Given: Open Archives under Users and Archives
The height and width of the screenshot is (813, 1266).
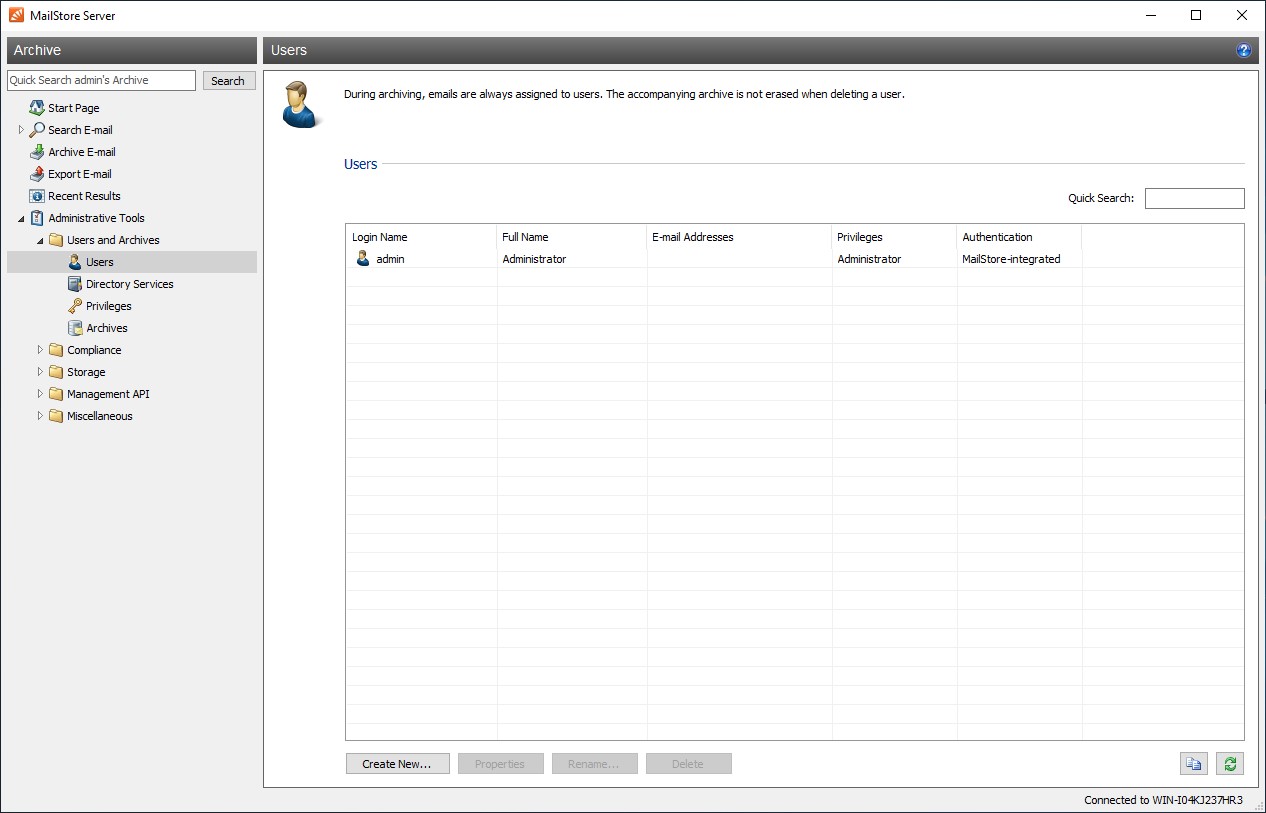Looking at the screenshot, I should point(106,328).
